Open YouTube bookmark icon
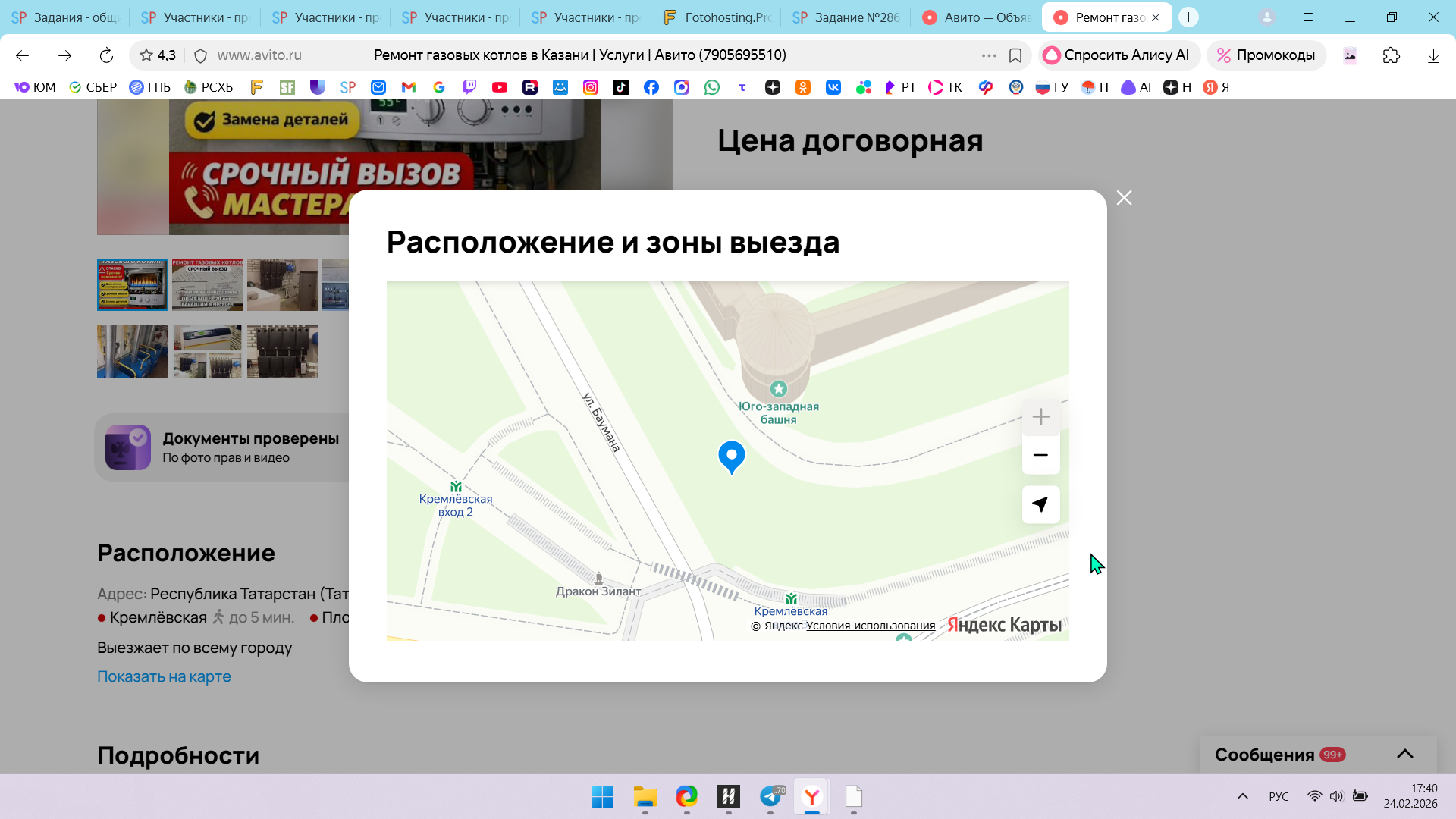 tap(499, 87)
